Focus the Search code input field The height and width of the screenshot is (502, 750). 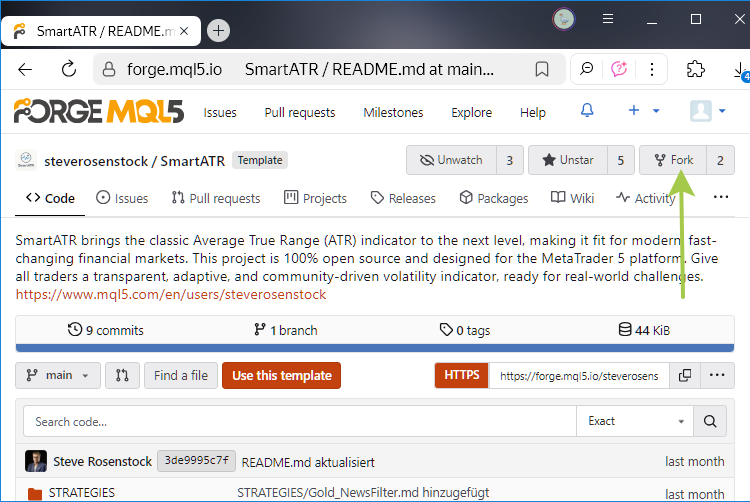(300, 421)
